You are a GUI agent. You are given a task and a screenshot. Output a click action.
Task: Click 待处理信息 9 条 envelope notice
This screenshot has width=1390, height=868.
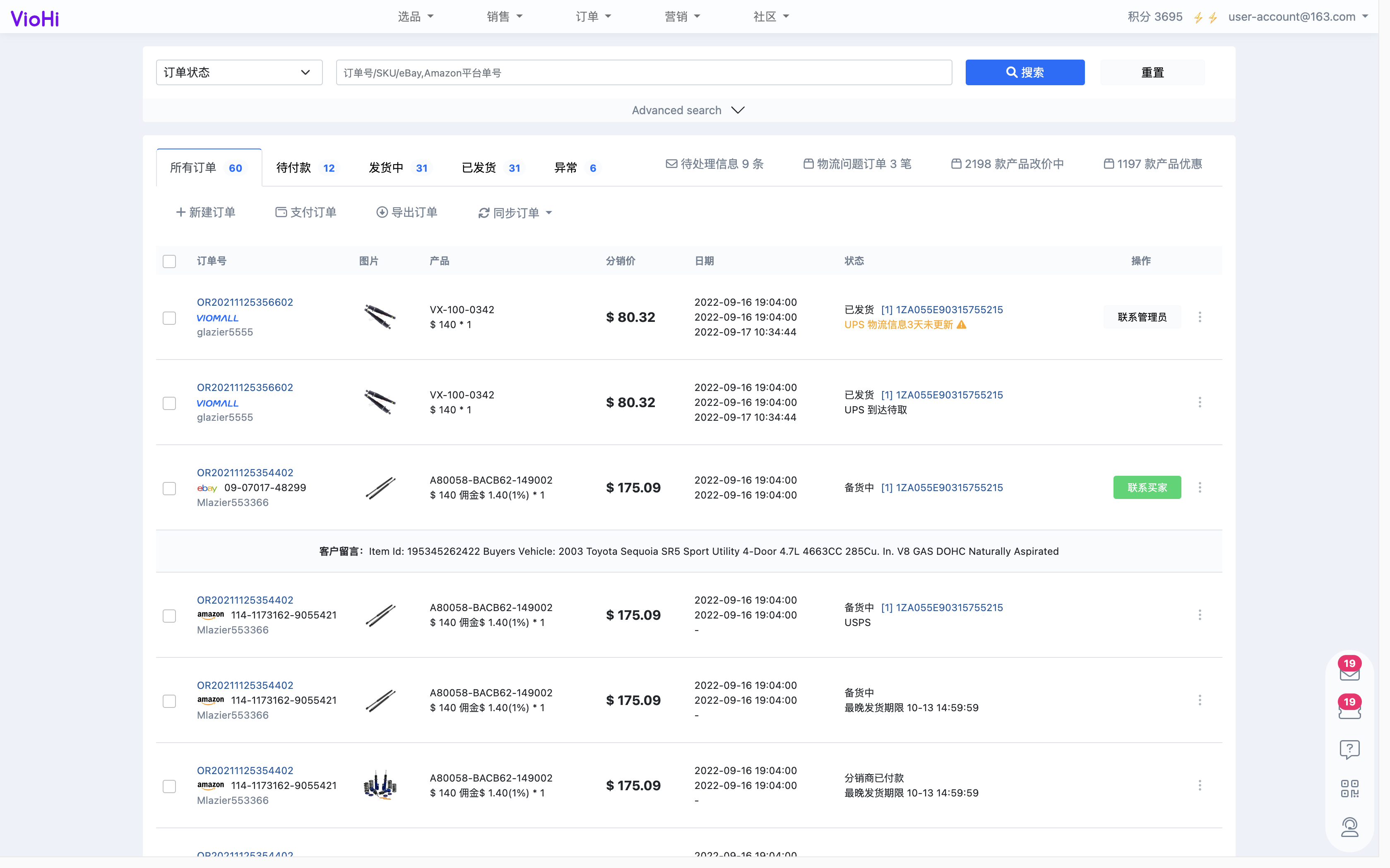[714, 164]
